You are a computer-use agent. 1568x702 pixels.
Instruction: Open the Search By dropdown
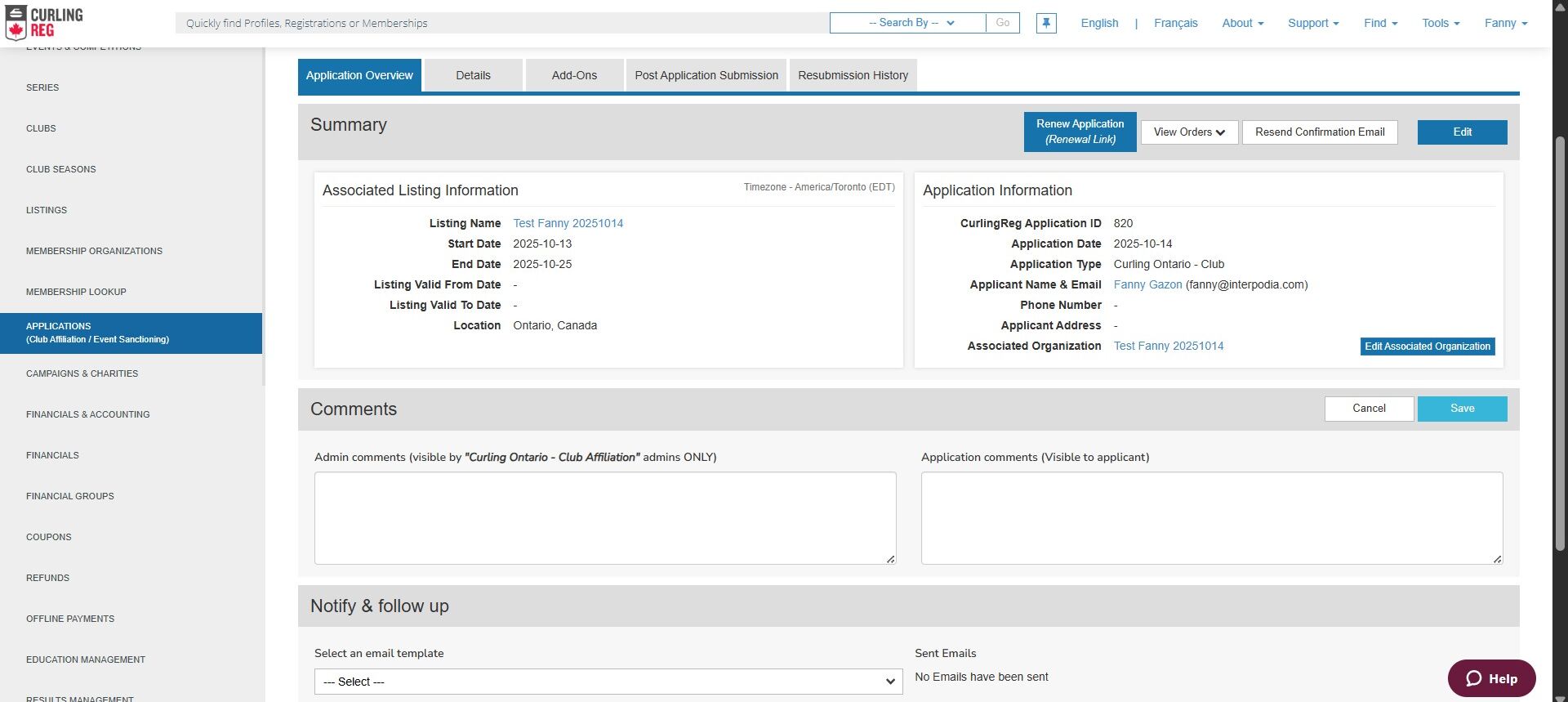pyautogui.click(x=907, y=23)
